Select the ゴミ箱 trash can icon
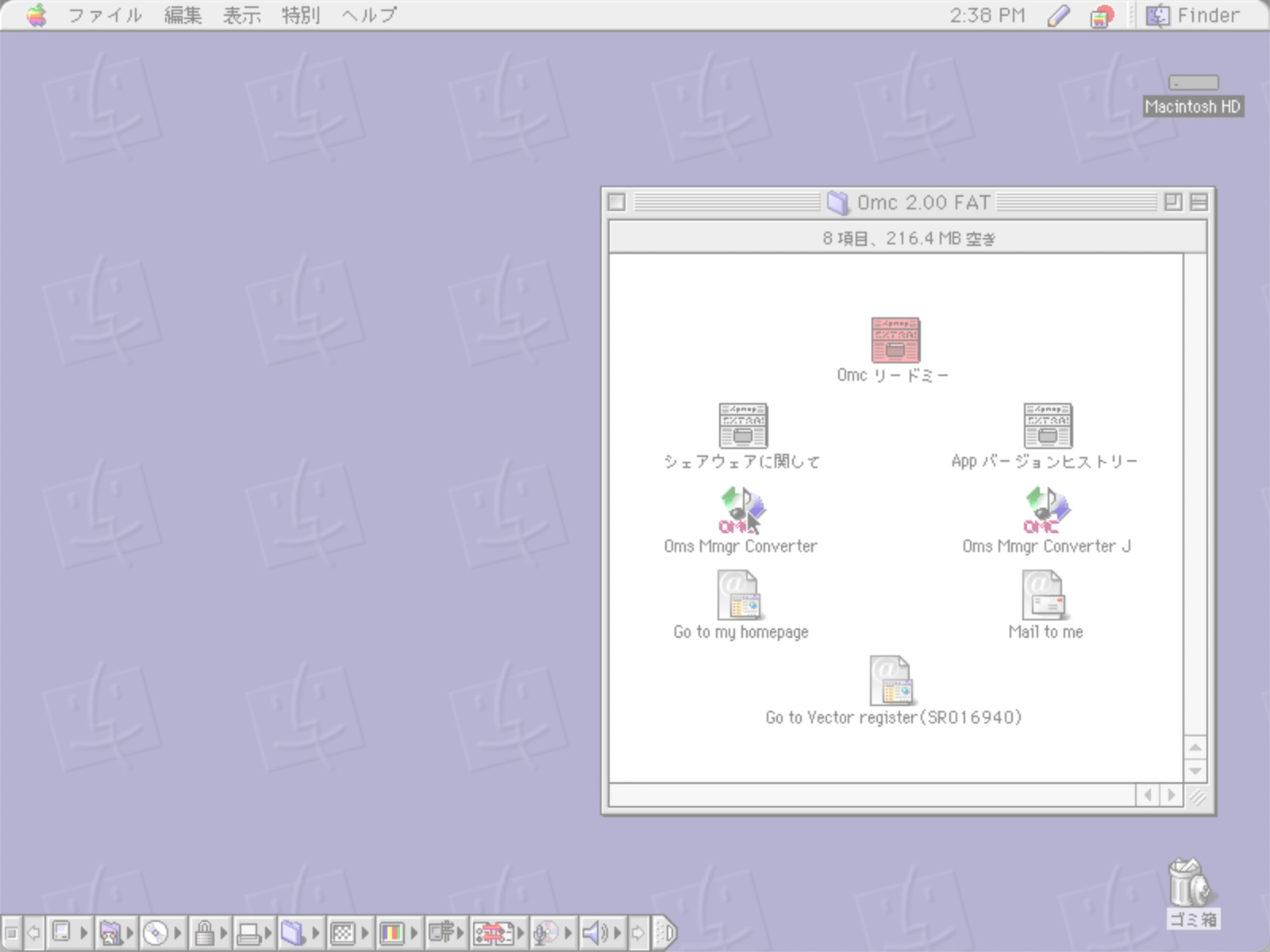The width and height of the screenshot is (1270, 952). [x=1189, y=882]
